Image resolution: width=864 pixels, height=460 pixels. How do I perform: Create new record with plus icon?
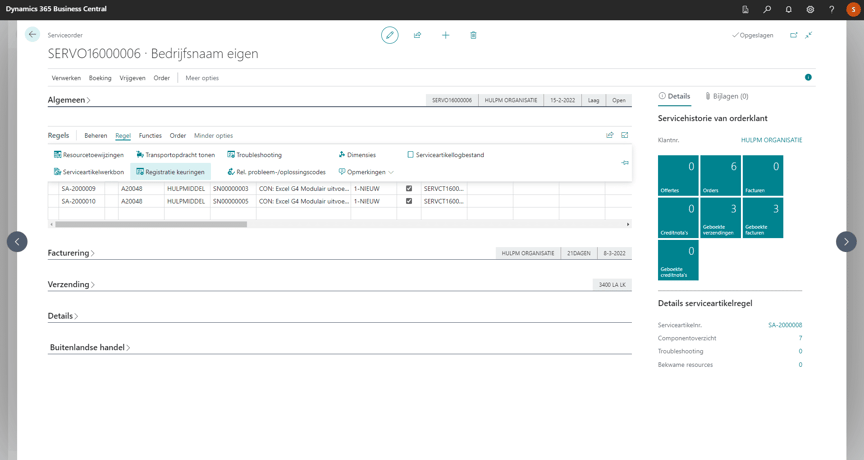[x=445, y=35]
